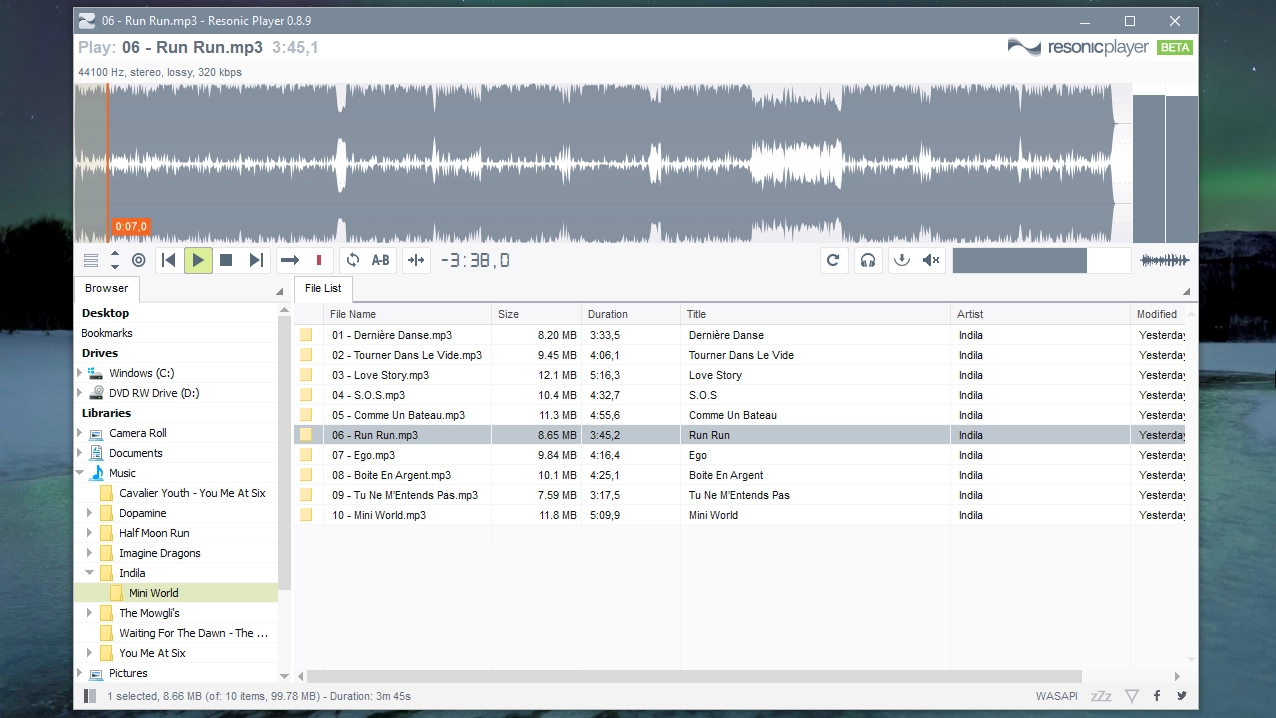The image size is (1276, 718).
Task: Click file icon of 10 - Mini World.mp3
Action: (x=307, y=515)
